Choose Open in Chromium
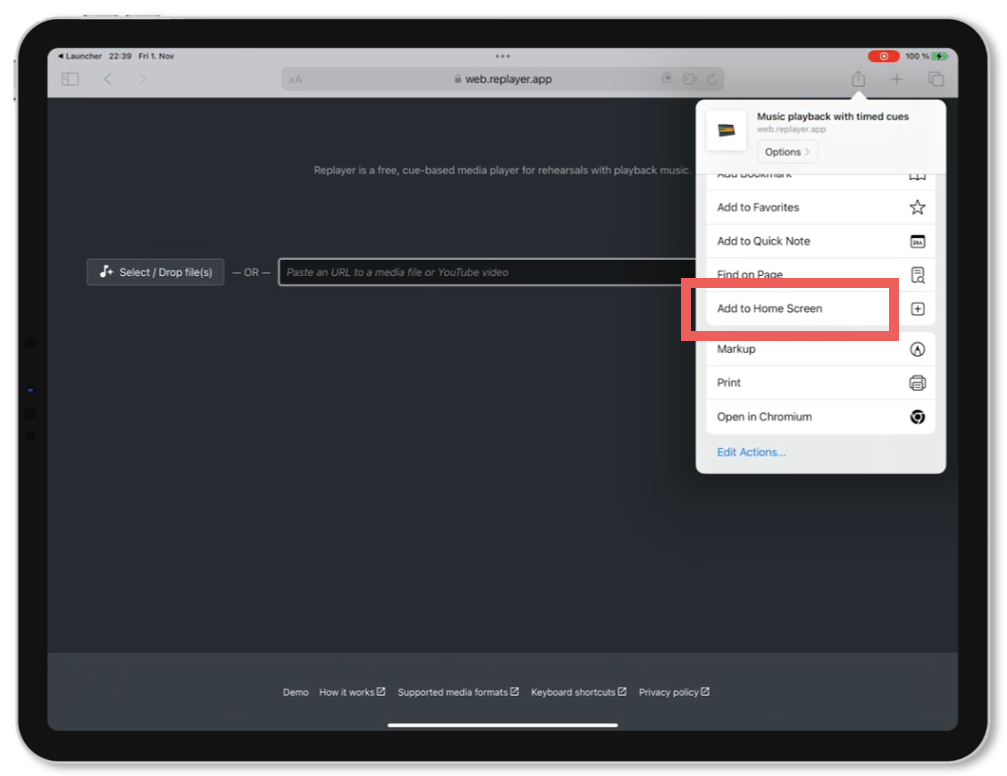This screenshot has height=776, width=1007. 820,416
